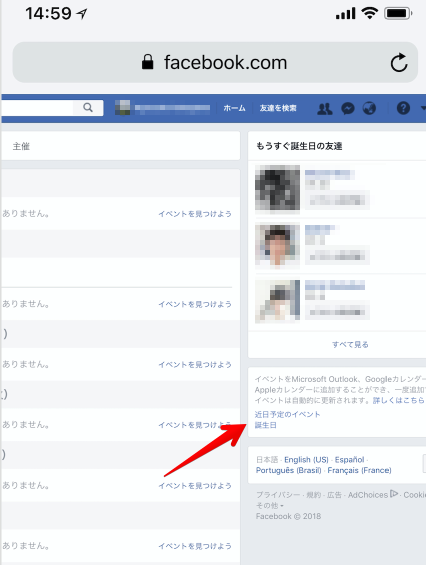
Task: Tap the Wi-Fi status icon
Action: coord(369,13)
